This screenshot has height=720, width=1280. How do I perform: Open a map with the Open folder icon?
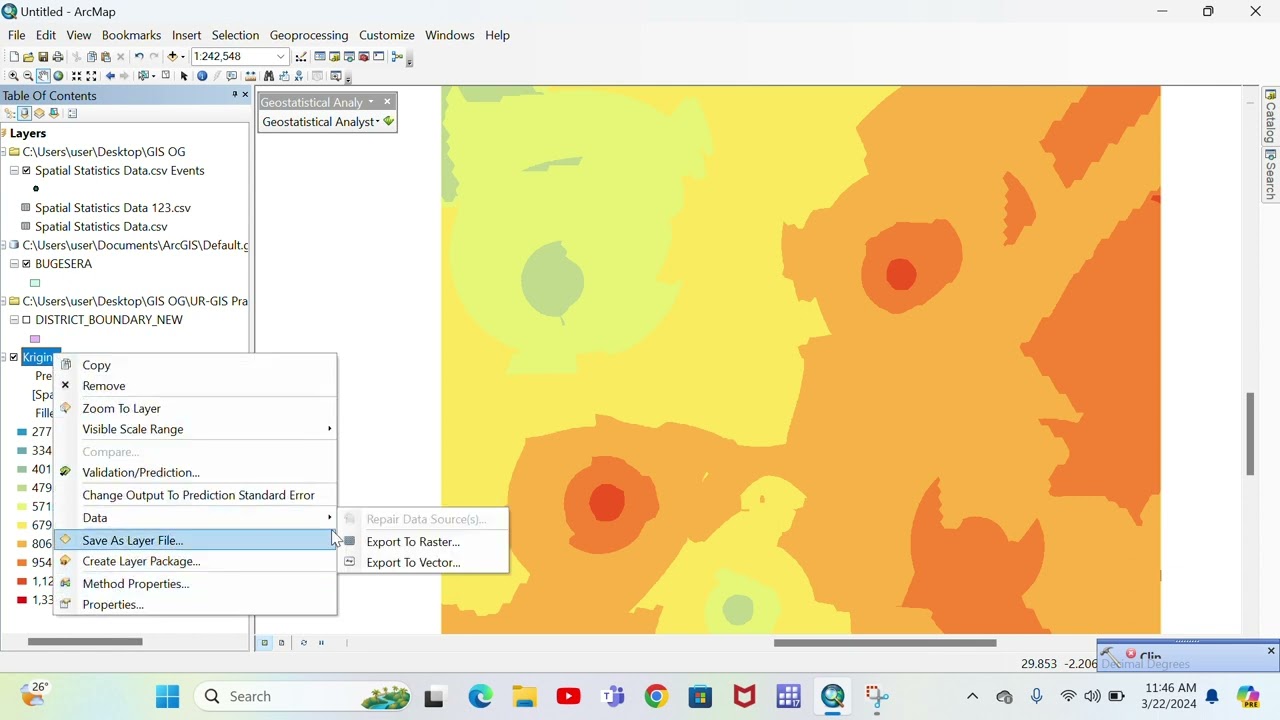point(28,57)
